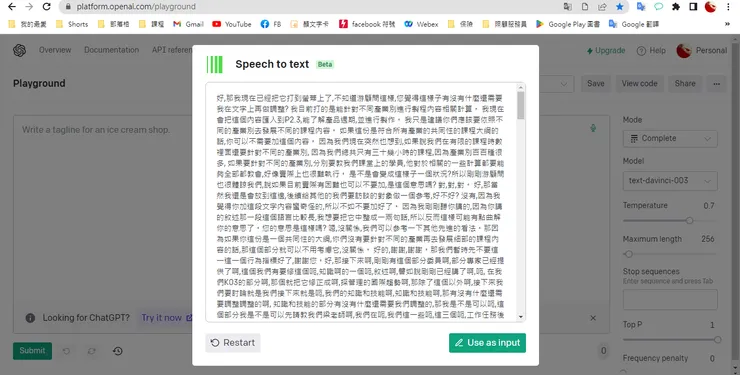Screen dimensions: 740x375
Task: Open the Model text-davinci-003 dropdown
Action: (x=670, y=181)
